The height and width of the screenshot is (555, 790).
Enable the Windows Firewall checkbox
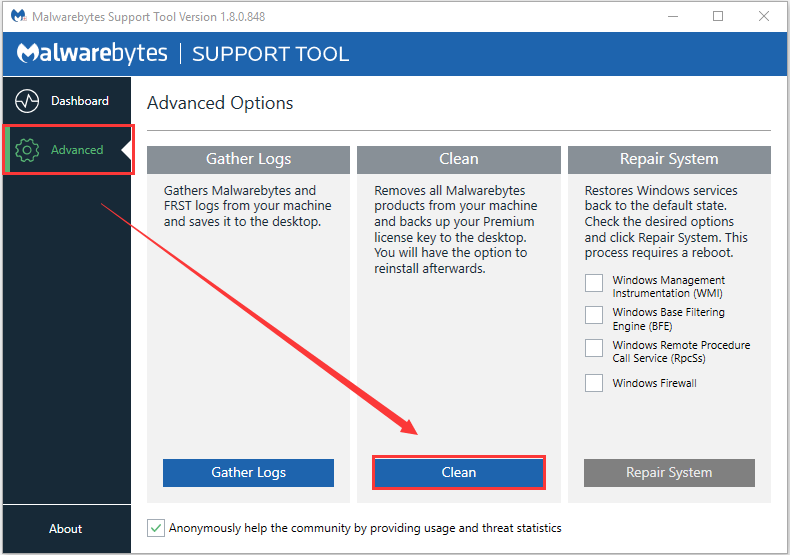click(594, 383)
